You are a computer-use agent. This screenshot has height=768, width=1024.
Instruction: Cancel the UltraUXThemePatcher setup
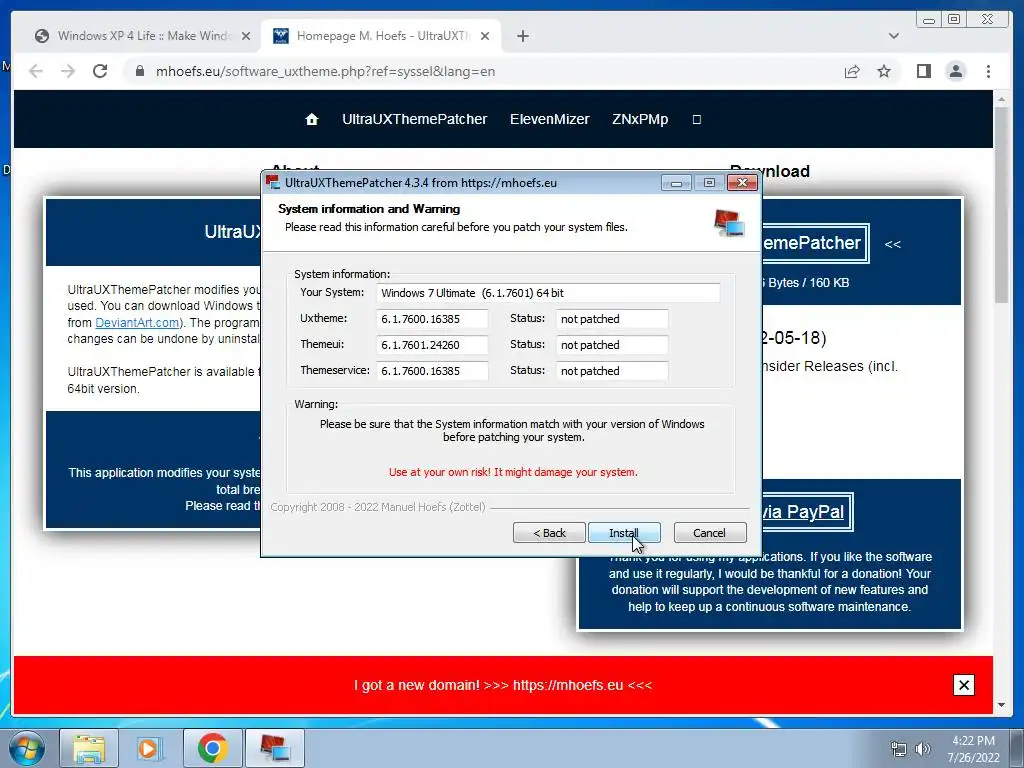pos(709,533)
